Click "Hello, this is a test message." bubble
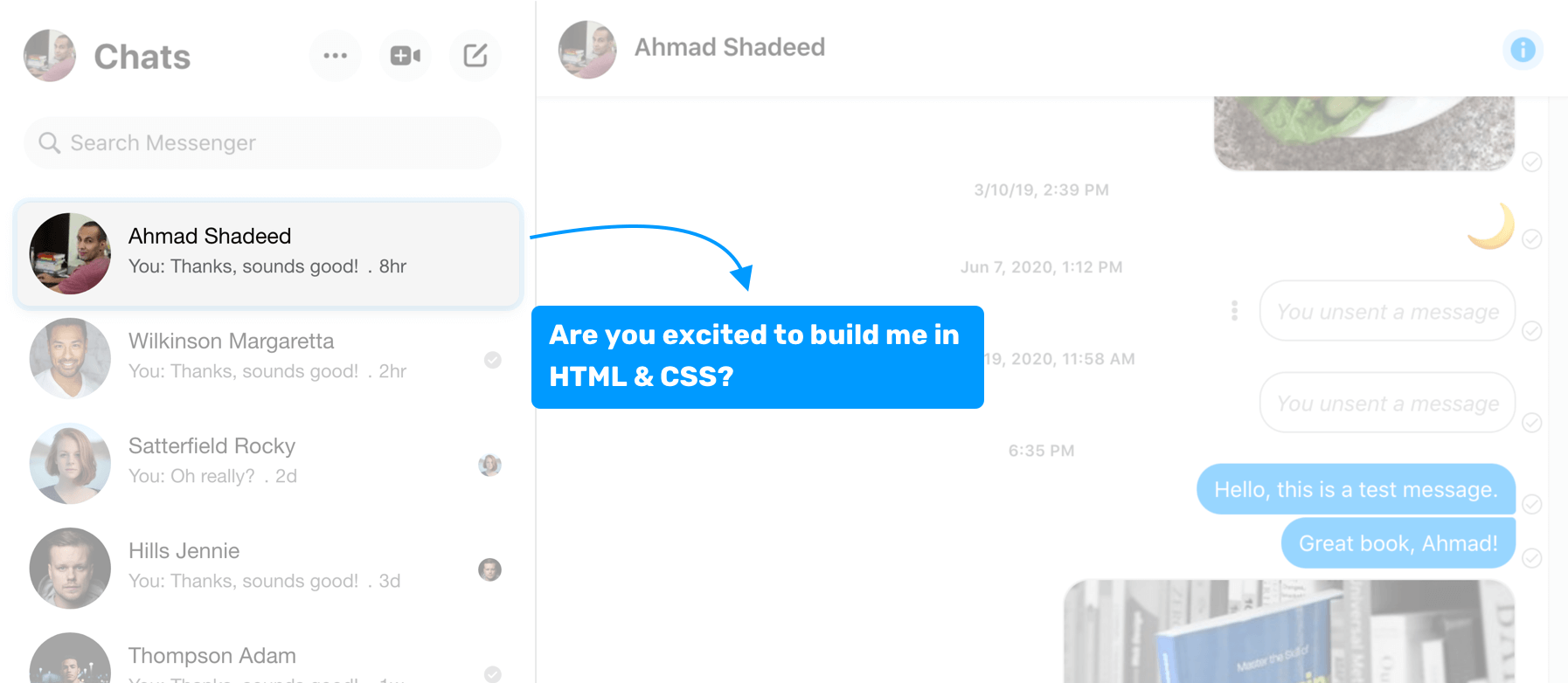 pyautogui.click(x=1355, y=489)
